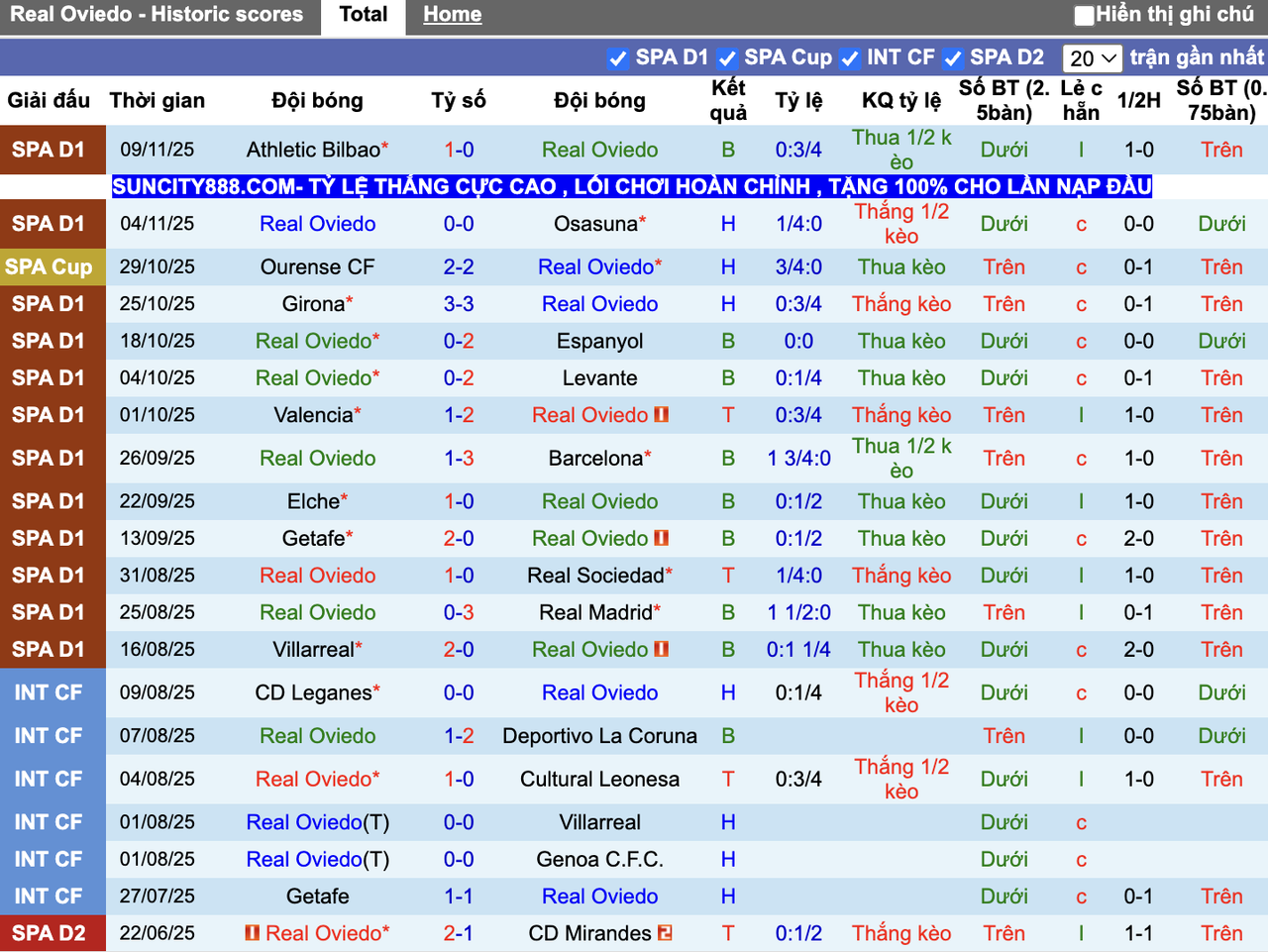The height and width of the screenshot is (952, 1268).
Task: Click Villarreal in the INT CF 01/08/25 row
Action: pyautogui.click(x=599, y=822)
